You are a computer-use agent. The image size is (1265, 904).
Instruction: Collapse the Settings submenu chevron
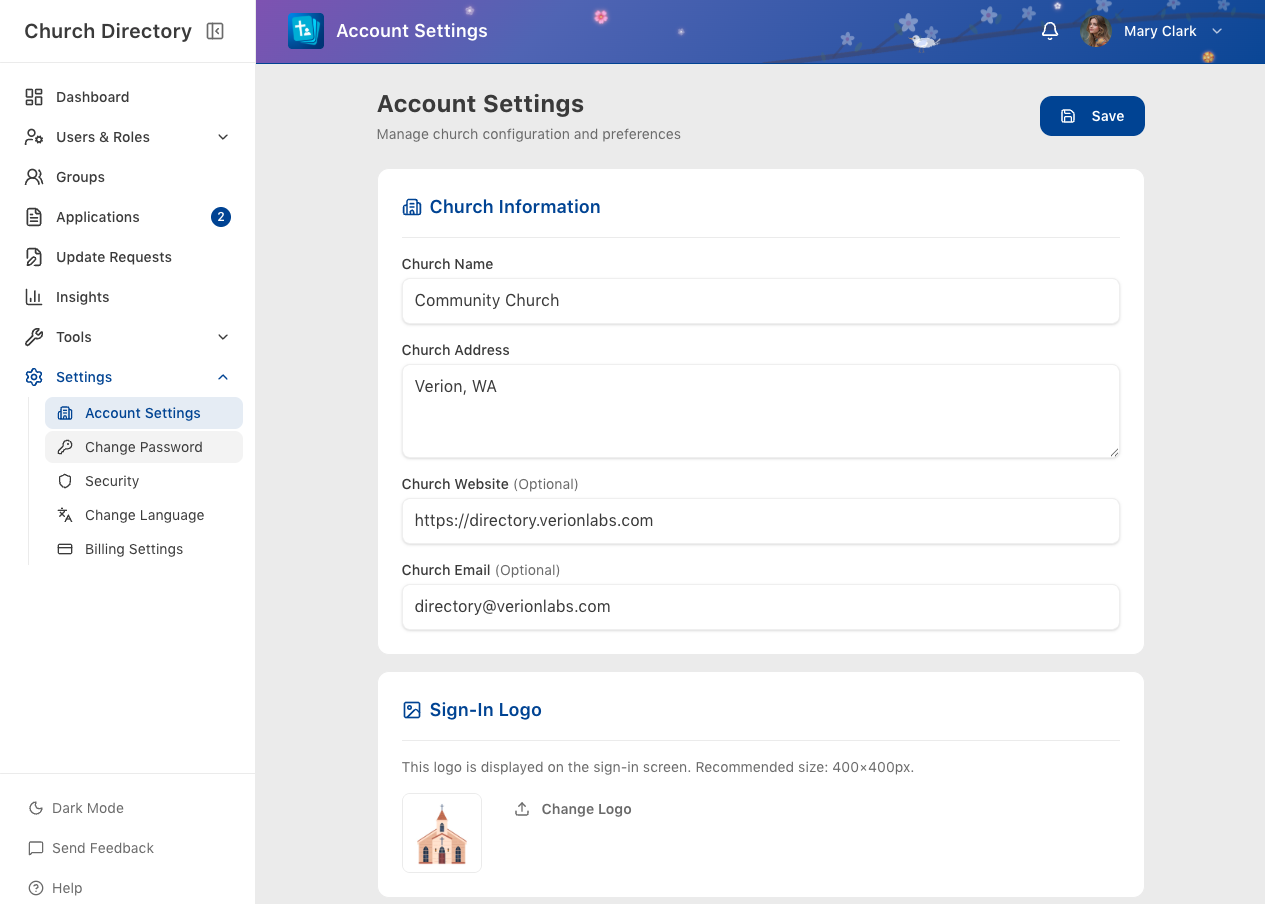click(x=223, y=377)
